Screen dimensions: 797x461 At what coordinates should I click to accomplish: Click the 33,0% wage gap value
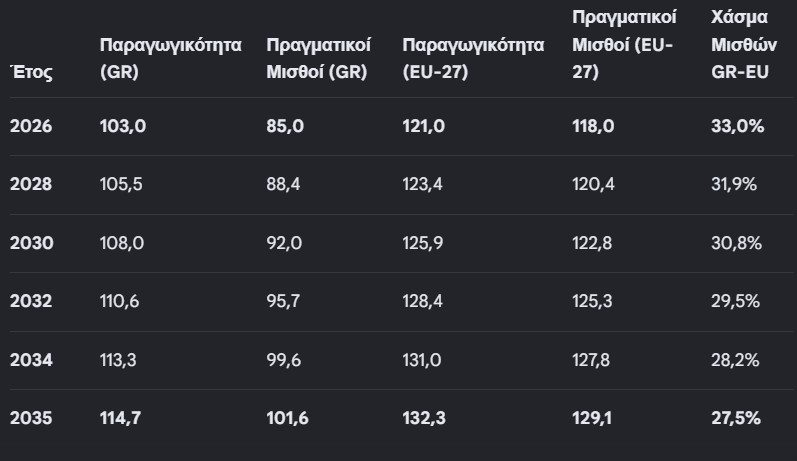point(738,126)
